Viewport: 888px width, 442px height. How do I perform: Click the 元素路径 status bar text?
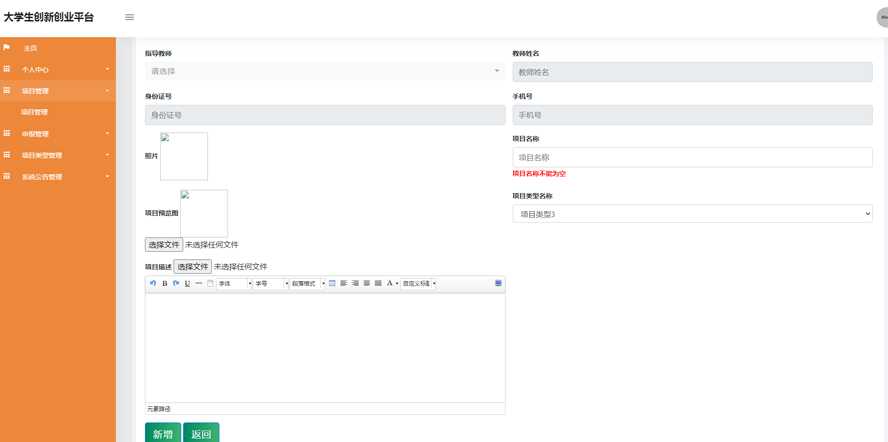pos(159,409)
